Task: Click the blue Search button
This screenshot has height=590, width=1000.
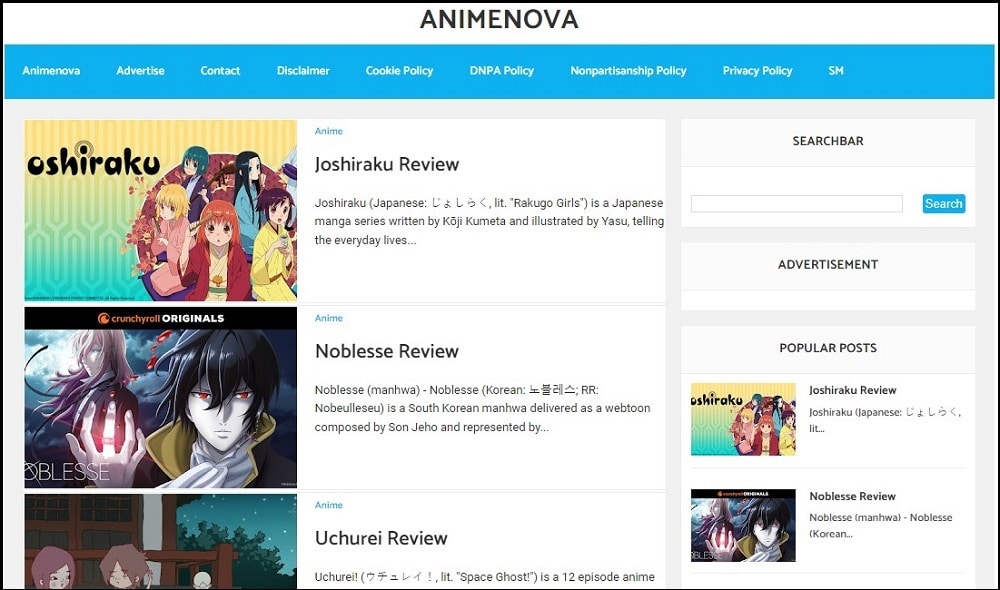Action: (944, 203)
